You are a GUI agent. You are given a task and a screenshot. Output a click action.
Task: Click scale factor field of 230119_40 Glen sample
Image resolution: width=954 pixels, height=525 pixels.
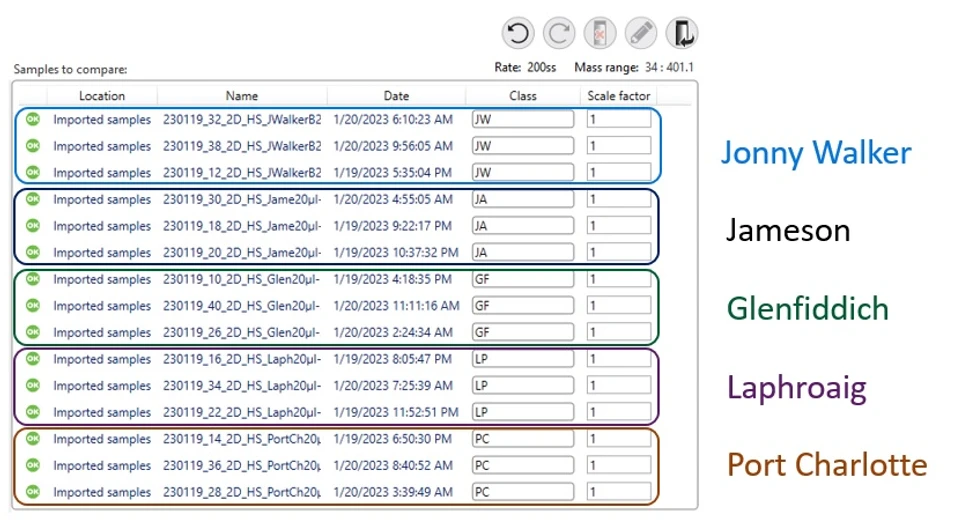click(619, 306)
